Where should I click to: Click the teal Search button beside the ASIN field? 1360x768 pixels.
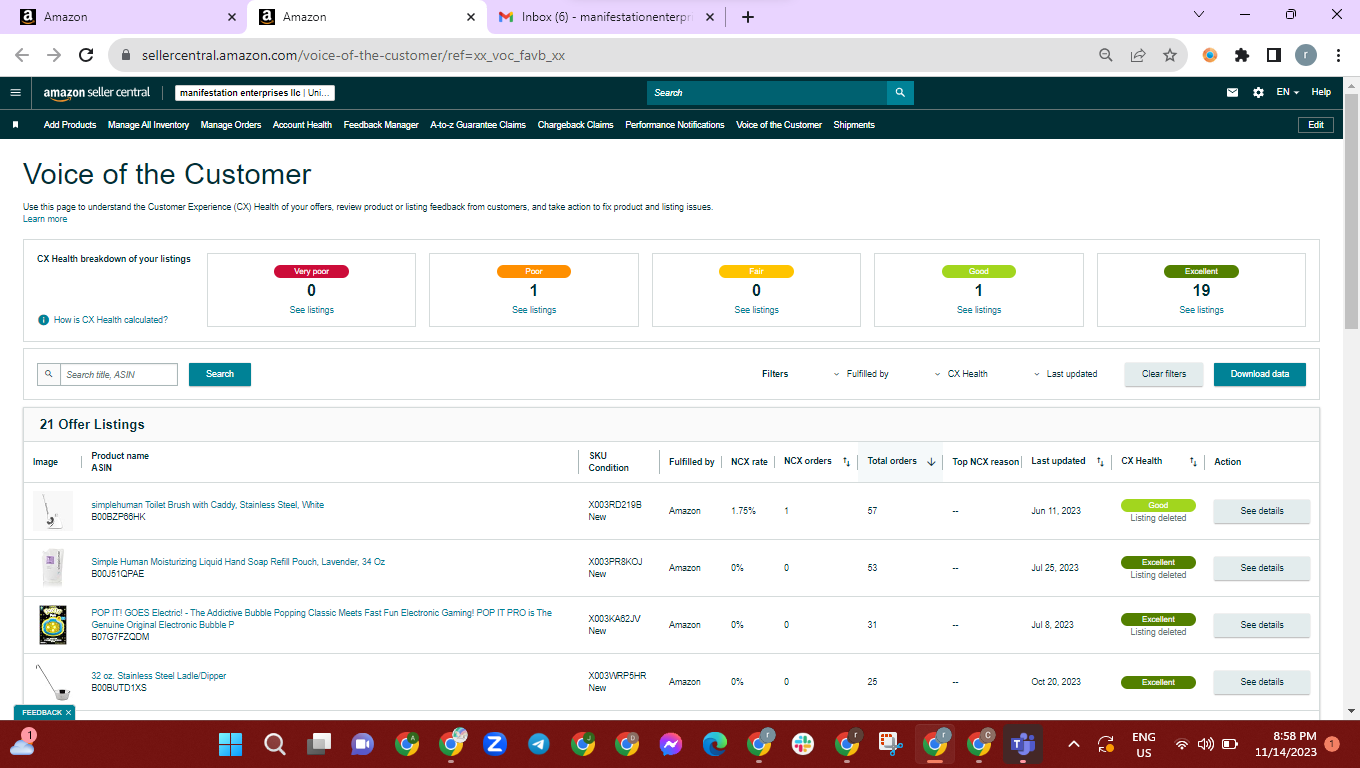[220, 374]
